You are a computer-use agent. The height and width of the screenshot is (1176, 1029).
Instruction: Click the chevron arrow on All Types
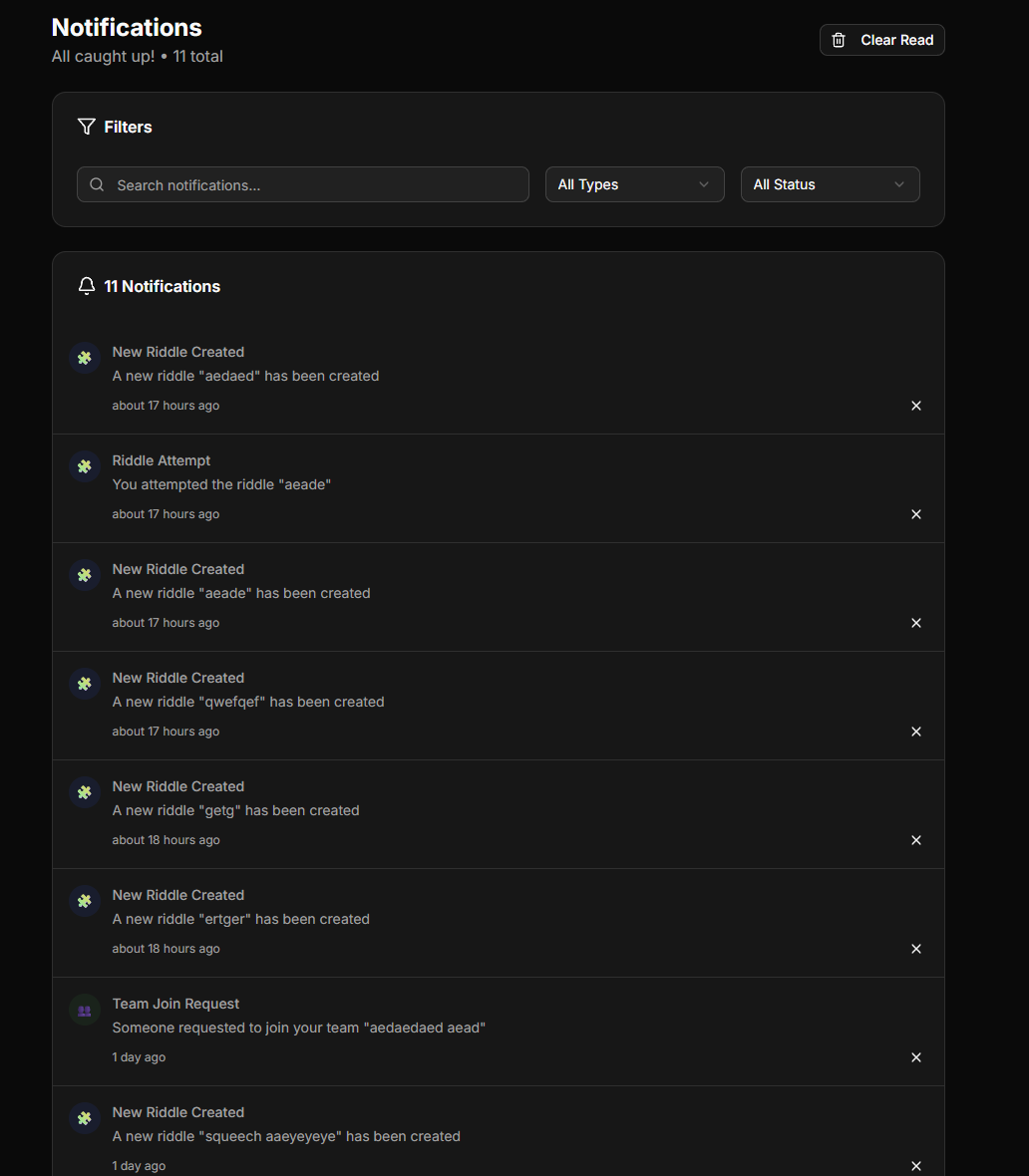[x=705, y=184]
